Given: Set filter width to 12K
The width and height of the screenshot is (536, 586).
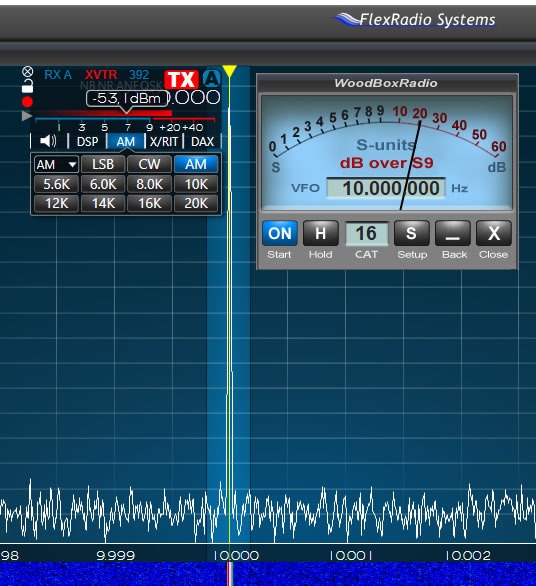Looking at the screenshot, I should pyautogui.click(x=56, y=204).
